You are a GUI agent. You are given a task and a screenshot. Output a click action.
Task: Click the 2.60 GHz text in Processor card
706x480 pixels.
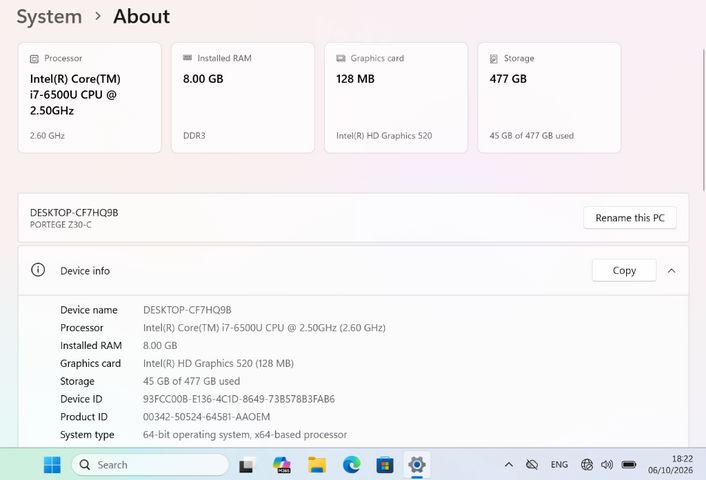click(47, 136)
